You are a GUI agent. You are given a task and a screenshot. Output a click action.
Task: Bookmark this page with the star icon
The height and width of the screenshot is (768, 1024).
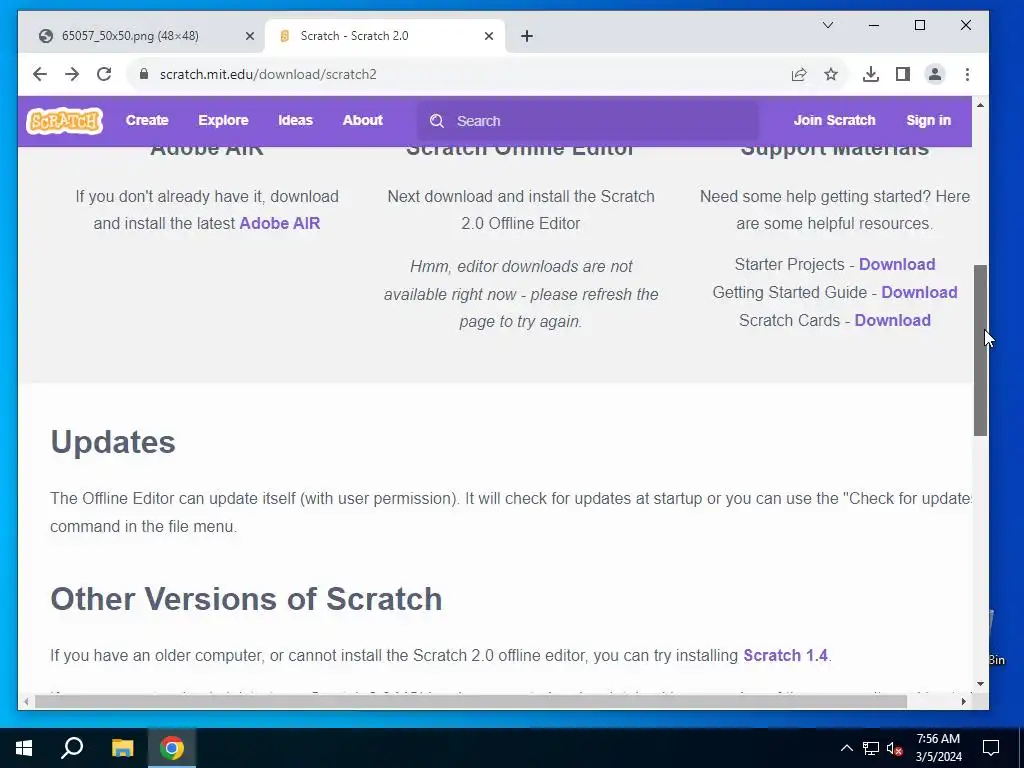(x=831, y=74)
